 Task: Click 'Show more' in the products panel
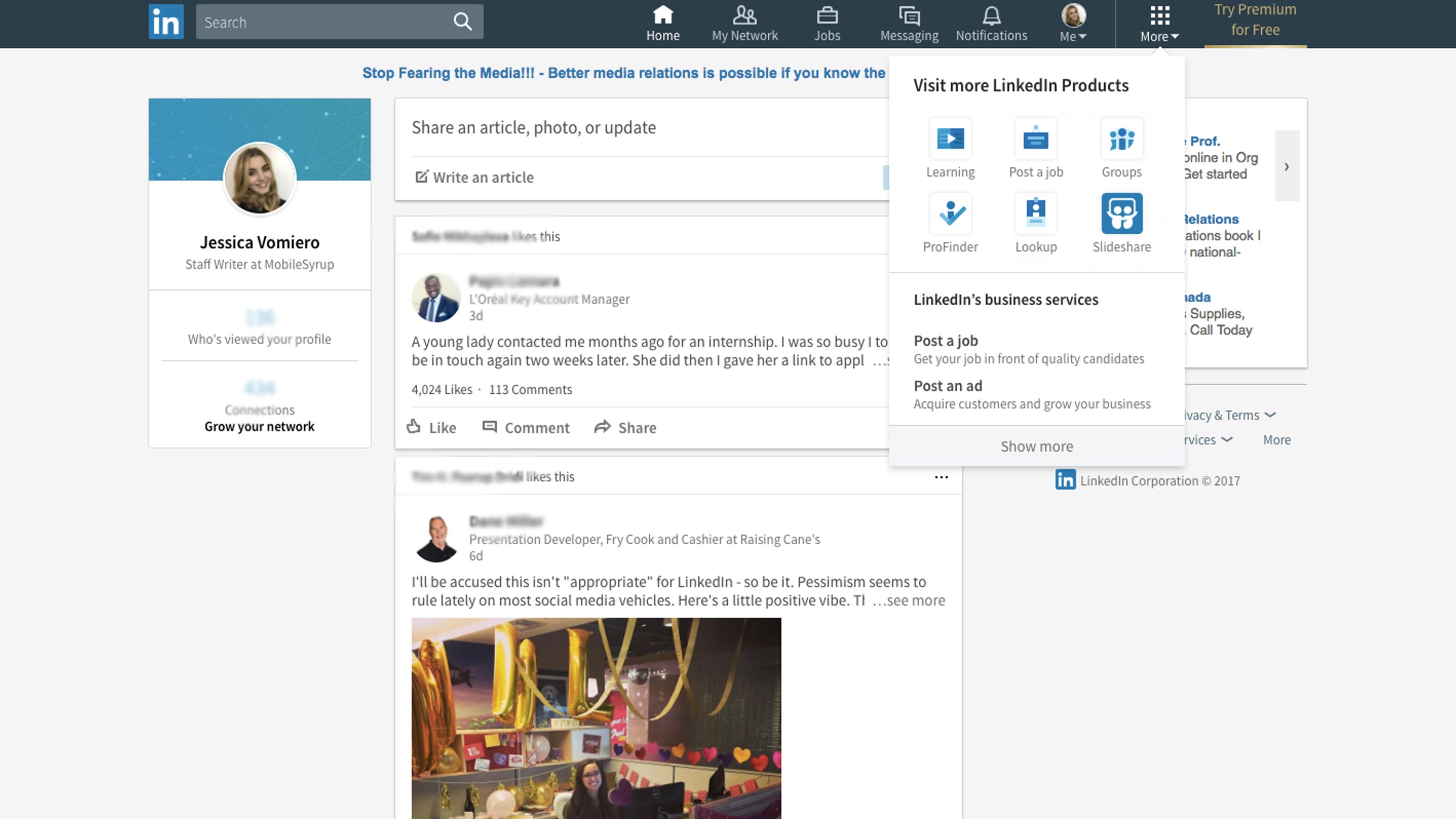click(1036, 446)
